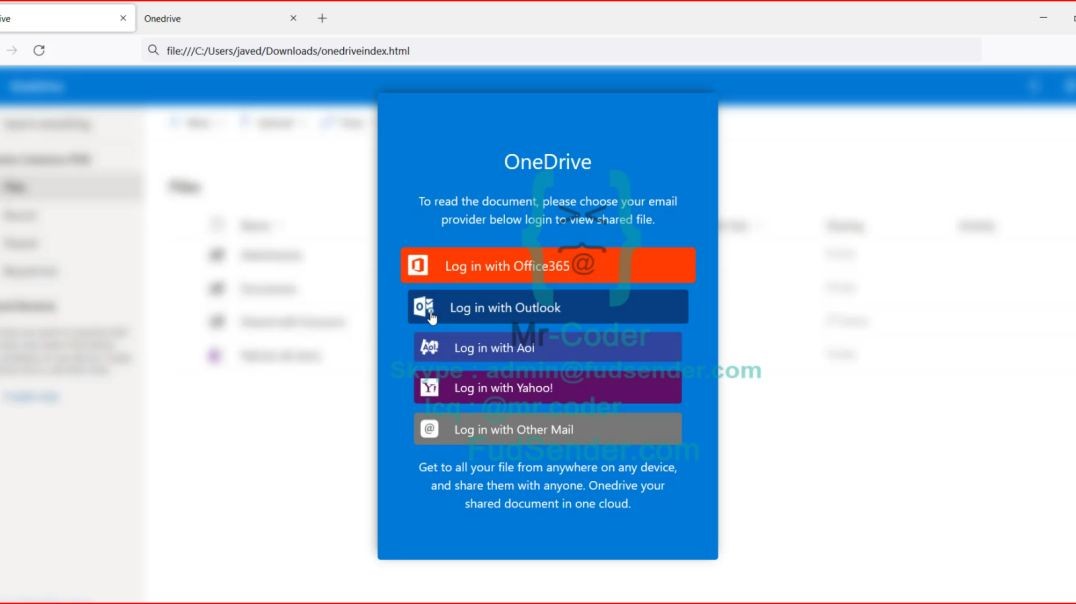
Task: Click the Yahoo logo icon
Action: pyautogui.click(x=430, y=388)
